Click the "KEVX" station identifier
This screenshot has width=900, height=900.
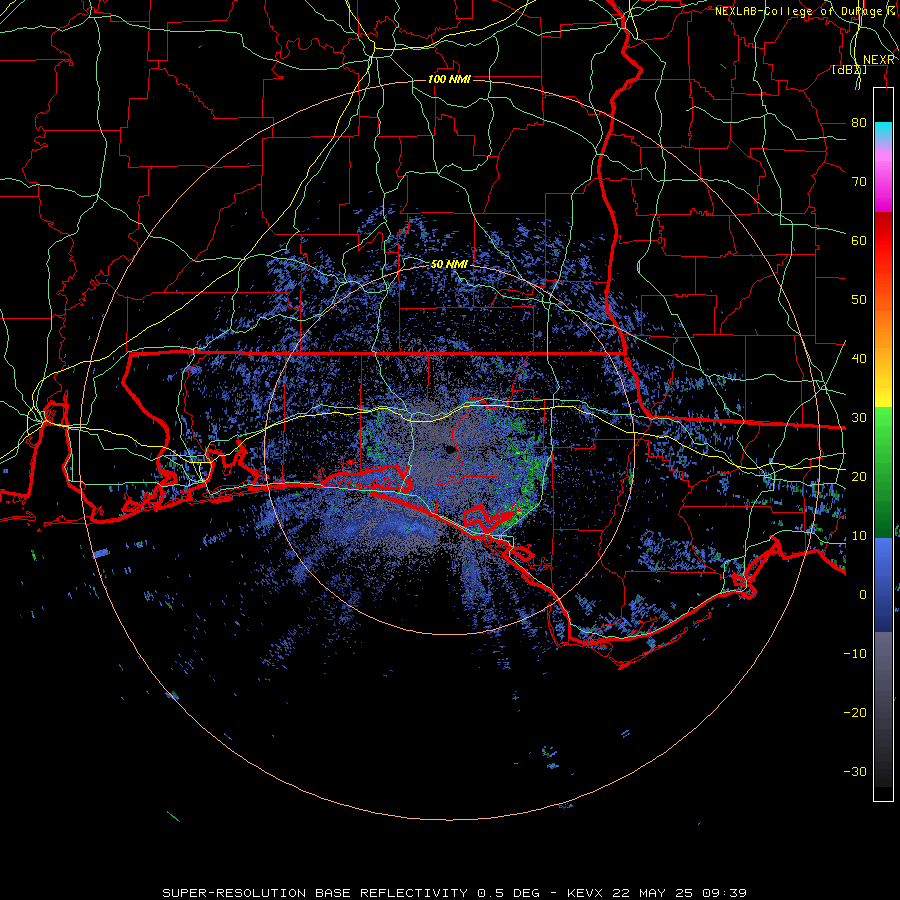tap(585, 893)
